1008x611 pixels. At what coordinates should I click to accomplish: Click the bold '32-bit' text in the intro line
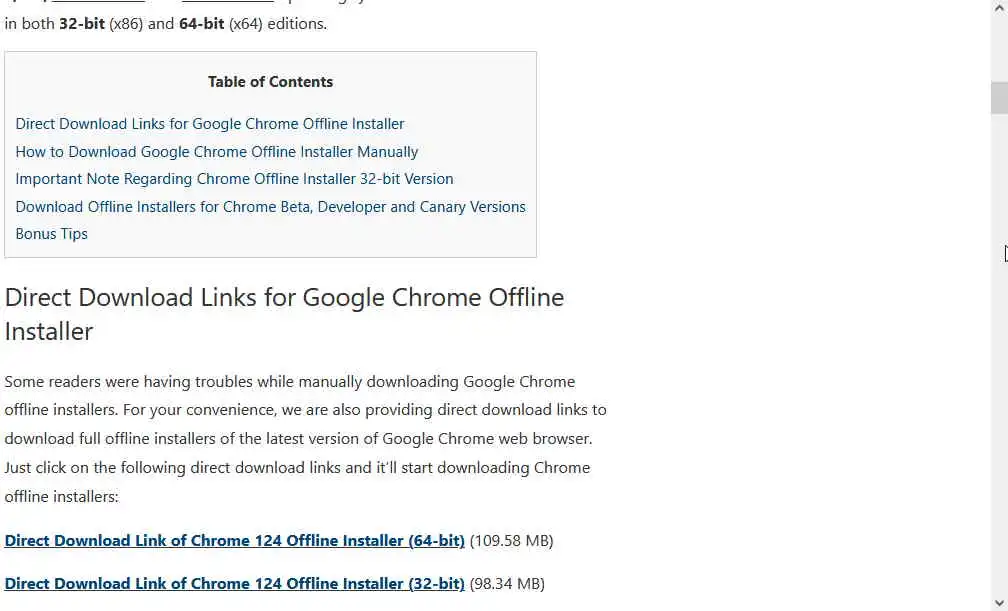point(82,24)
